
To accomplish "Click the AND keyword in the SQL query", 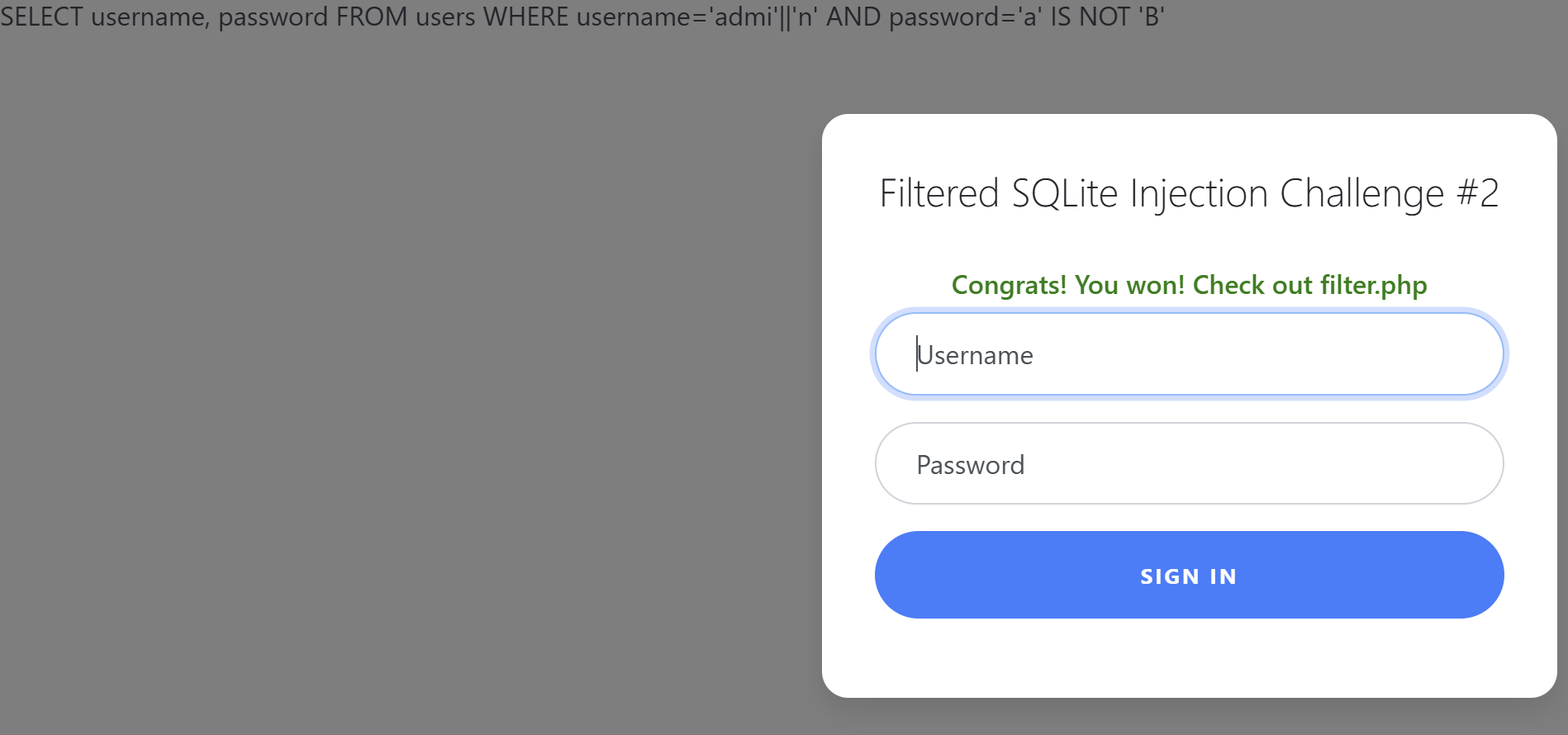I will tap(853, 17).
